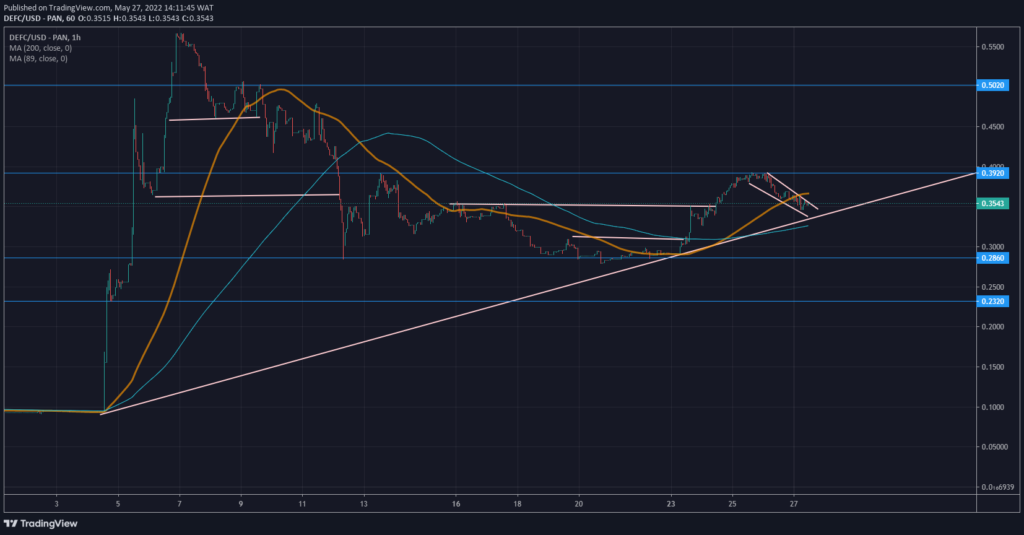1024x535 pixels.
Task: Click date label 11 on the time axis
Action: 302,504
